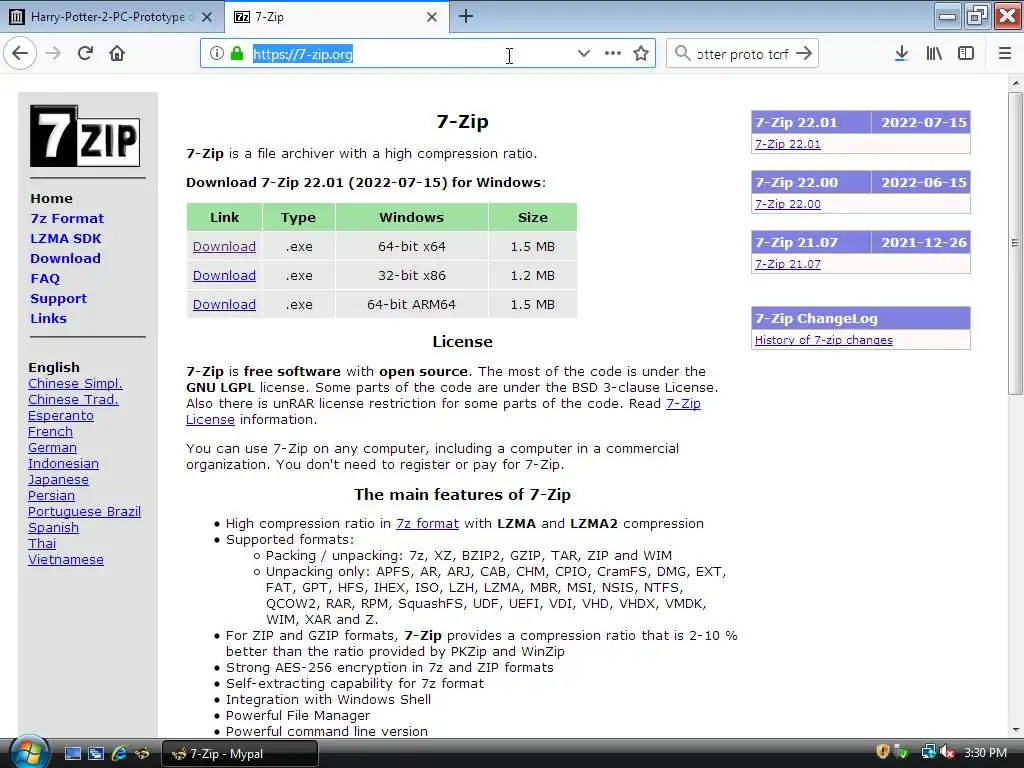Click the scrollbar down arrow
The width and height of the screenshot is (1024, 768).
pyautogui.click(x=1016, y=730)
